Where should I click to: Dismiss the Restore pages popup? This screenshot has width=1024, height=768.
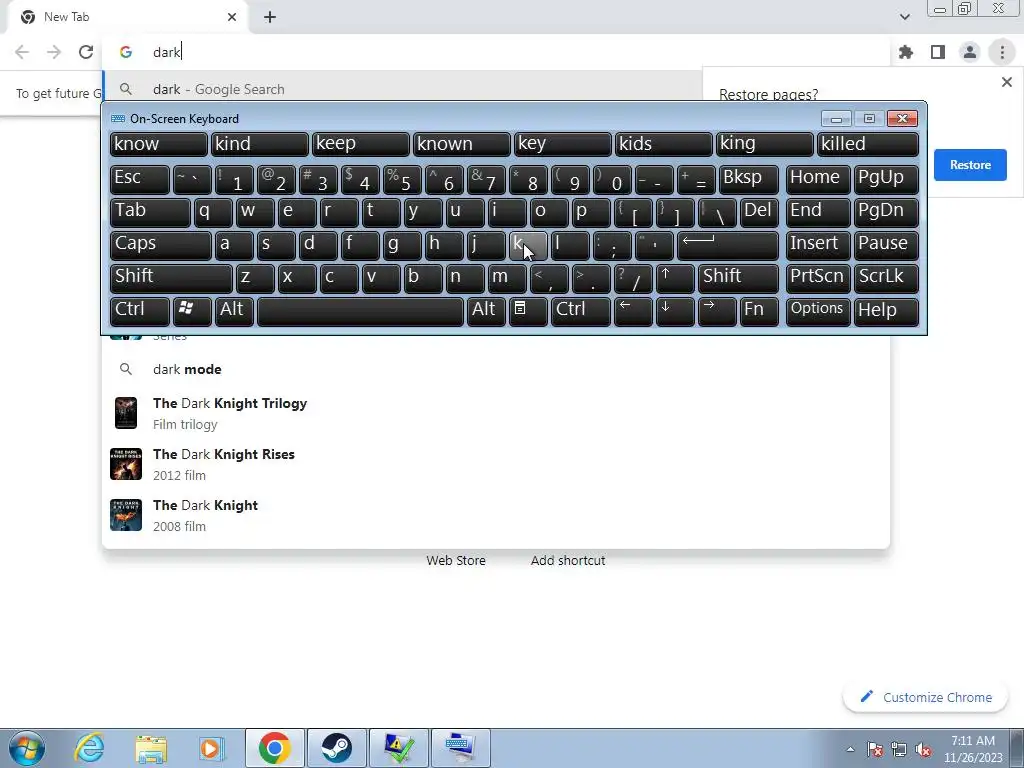tap(1006, 82)
